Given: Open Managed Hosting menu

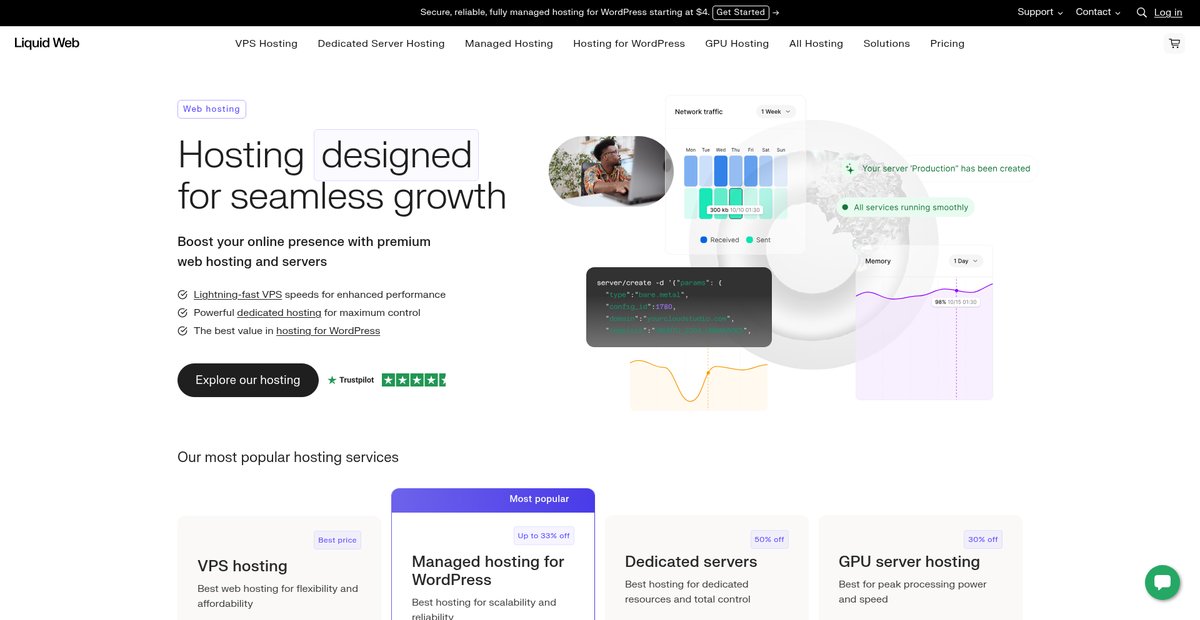Looking at the screenshot, I should click(509, 44).
